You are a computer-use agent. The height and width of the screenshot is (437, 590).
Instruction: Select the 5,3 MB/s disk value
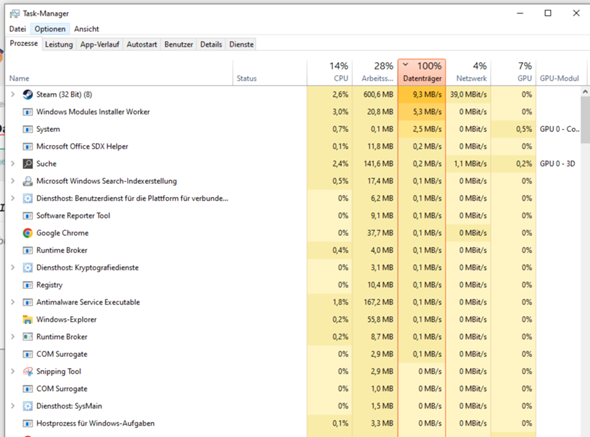pyautogui.click(x=422, y=112)
